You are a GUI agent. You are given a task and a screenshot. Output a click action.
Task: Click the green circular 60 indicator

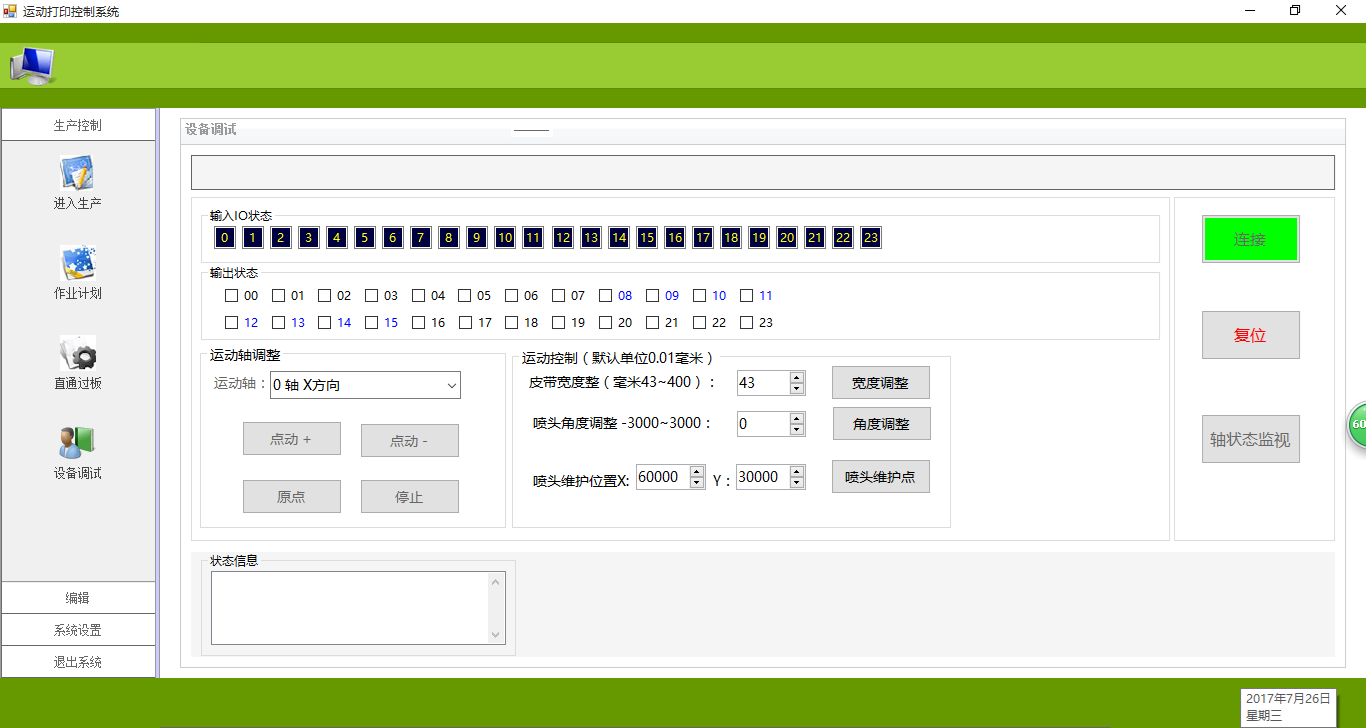point(1358,425)
